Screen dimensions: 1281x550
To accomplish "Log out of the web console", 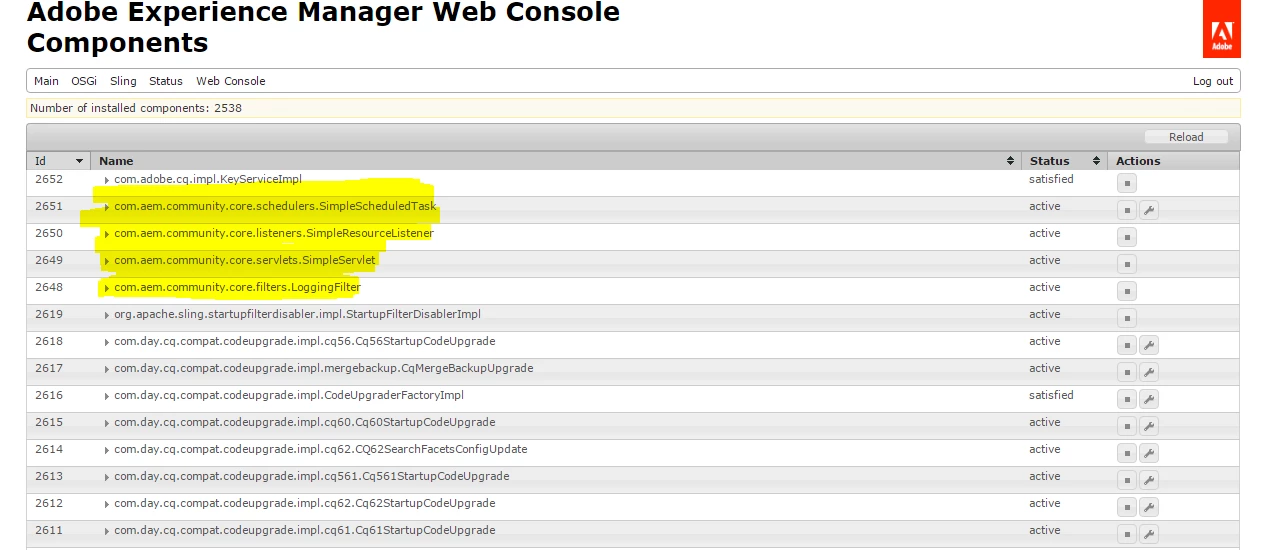I will 1213,81.
